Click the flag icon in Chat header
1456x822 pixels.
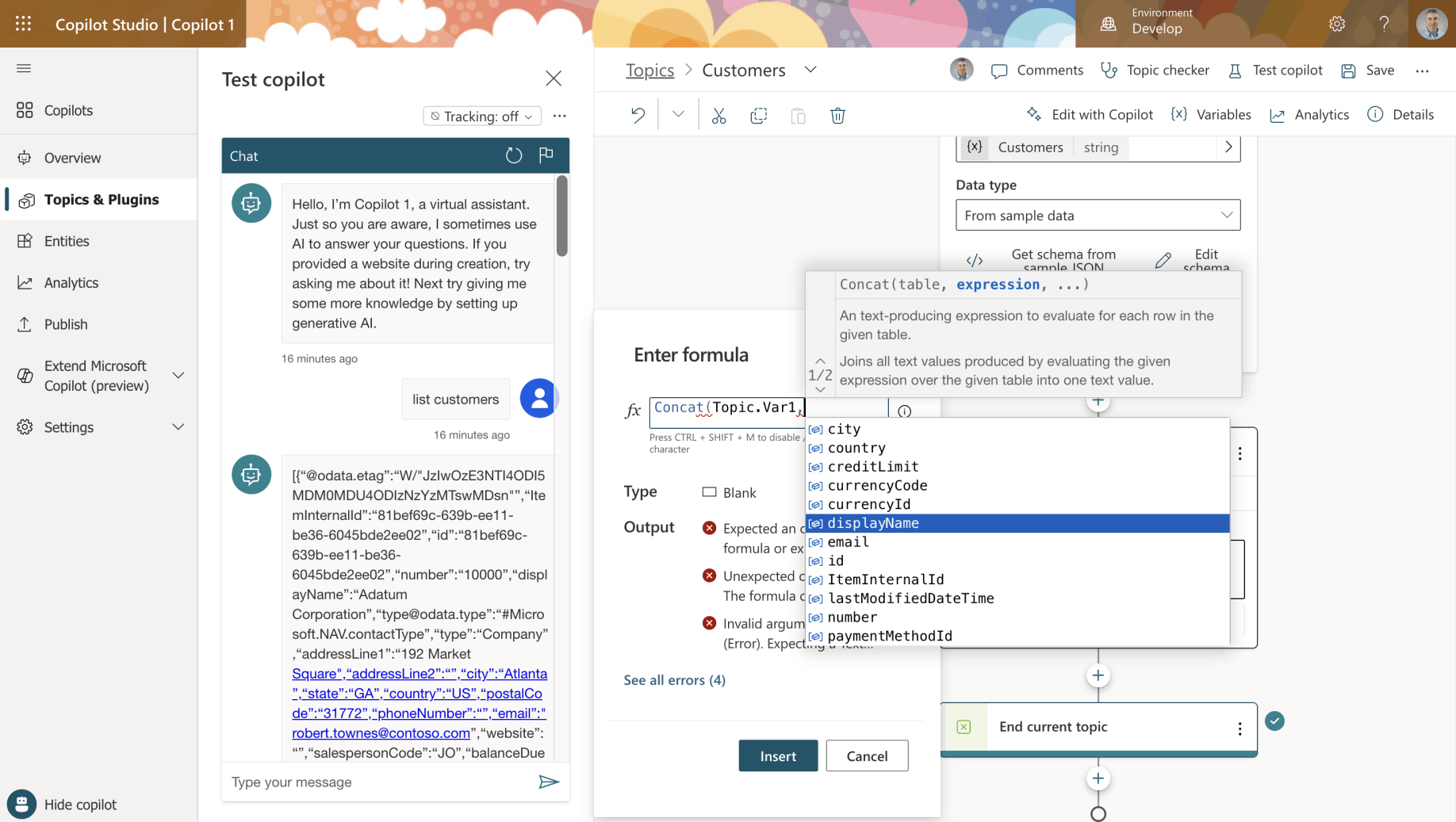(x=546, y=155)
